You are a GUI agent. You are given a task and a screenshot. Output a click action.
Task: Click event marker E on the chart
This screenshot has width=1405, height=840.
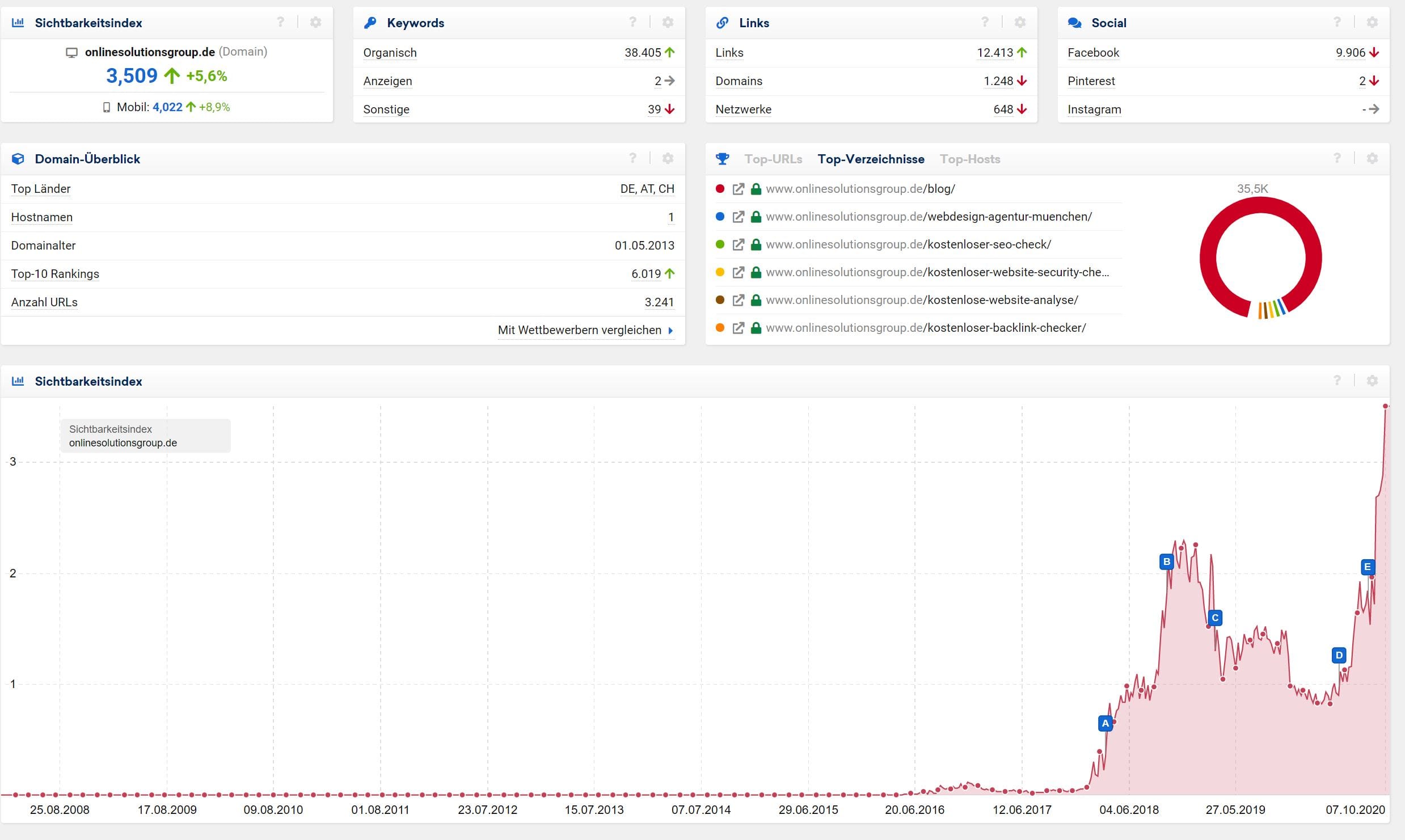click(1367, 567)
